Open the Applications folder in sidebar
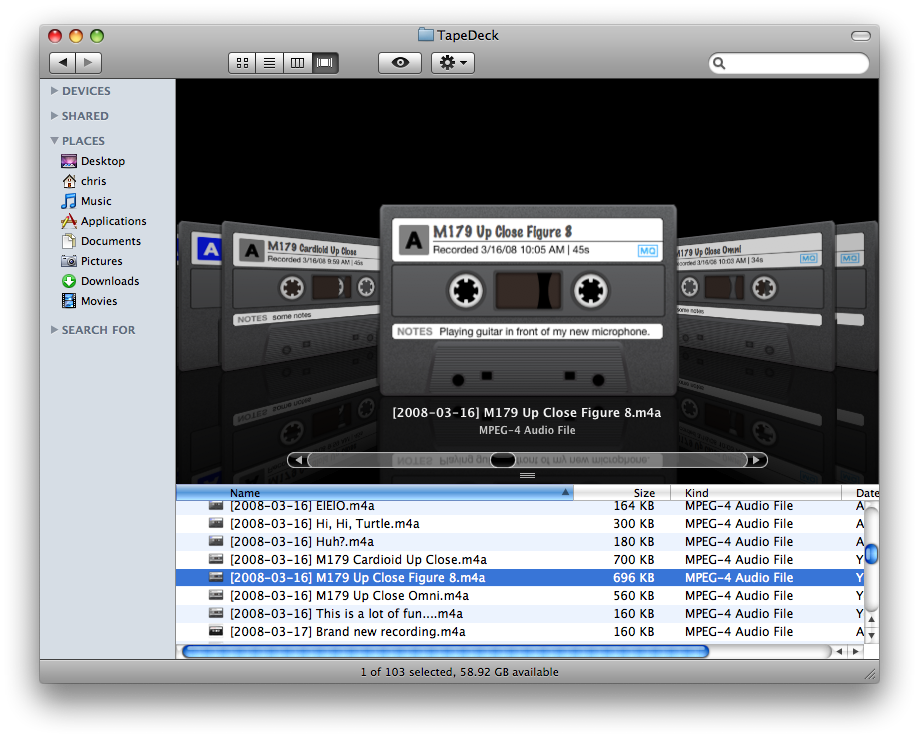This screenshot has width=919, height=738. (104, 221)
